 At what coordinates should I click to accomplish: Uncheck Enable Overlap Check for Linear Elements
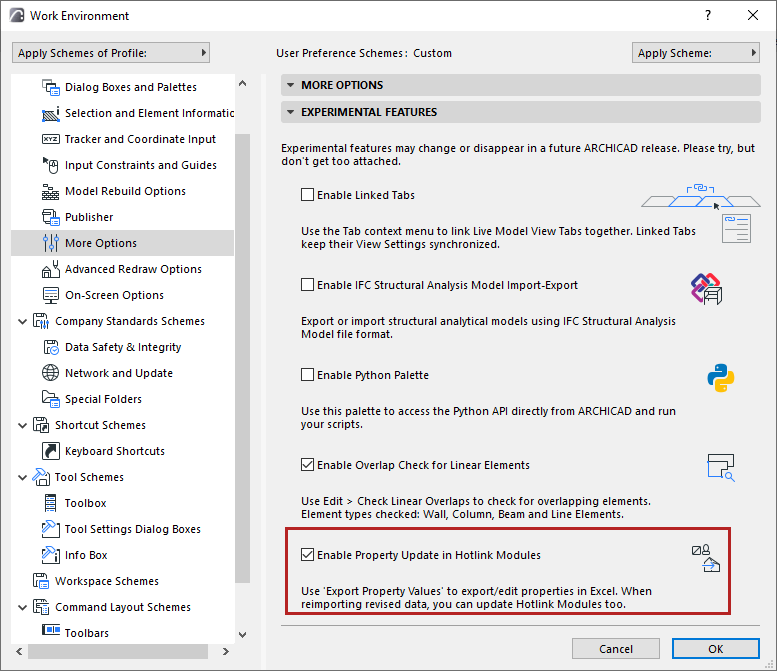pos(307,465)
